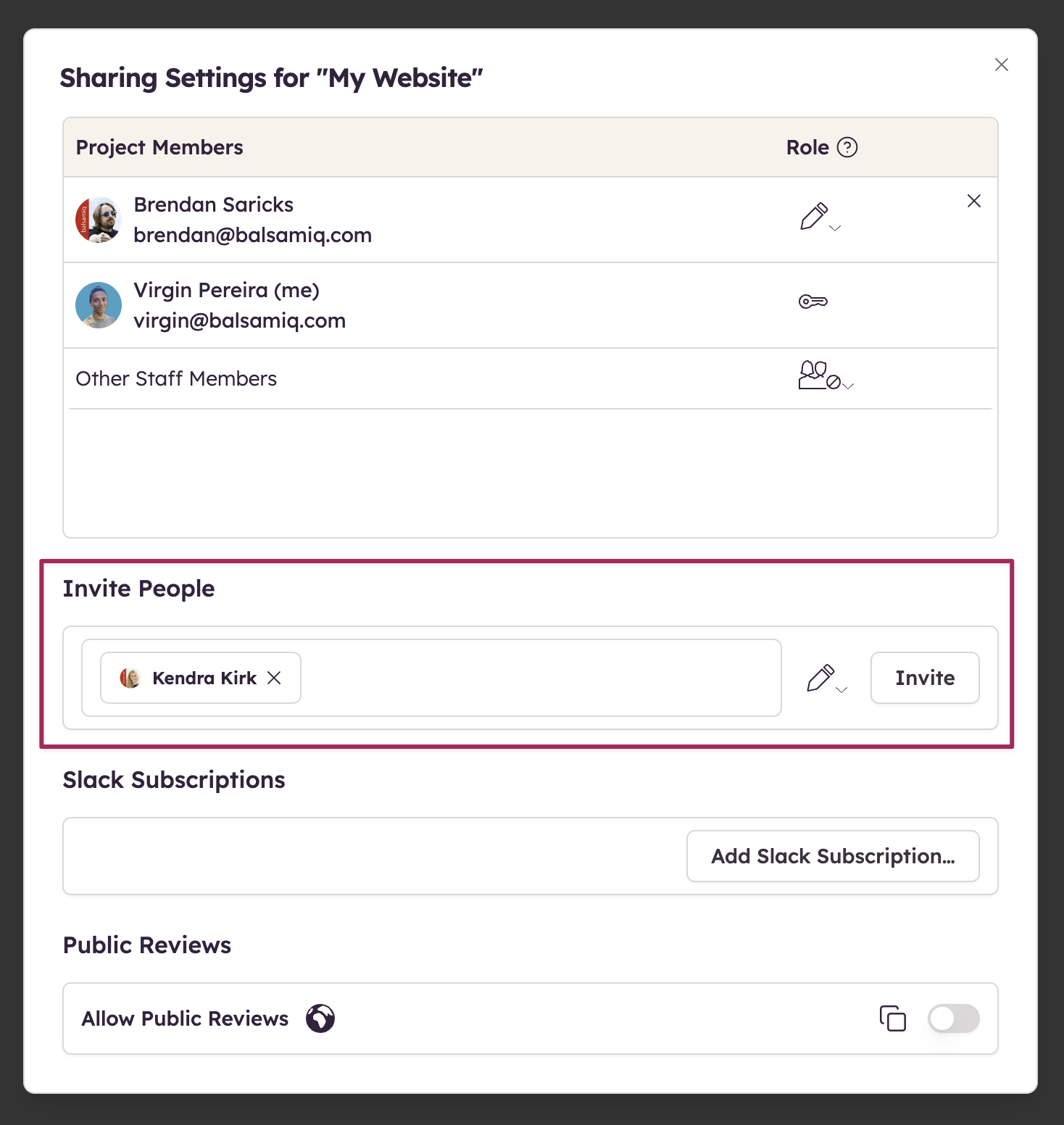The width and height of the screenshot is (1064, 1125).
Task: Click Virgin Pereira's avatar photo
Action: [98, 305]
